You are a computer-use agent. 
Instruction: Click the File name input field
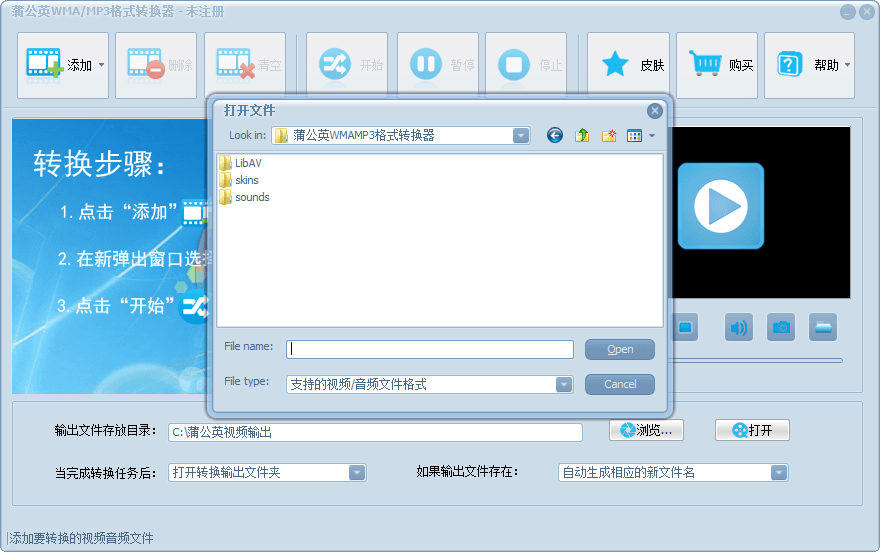pyautogui.click(x=430, y=349)
